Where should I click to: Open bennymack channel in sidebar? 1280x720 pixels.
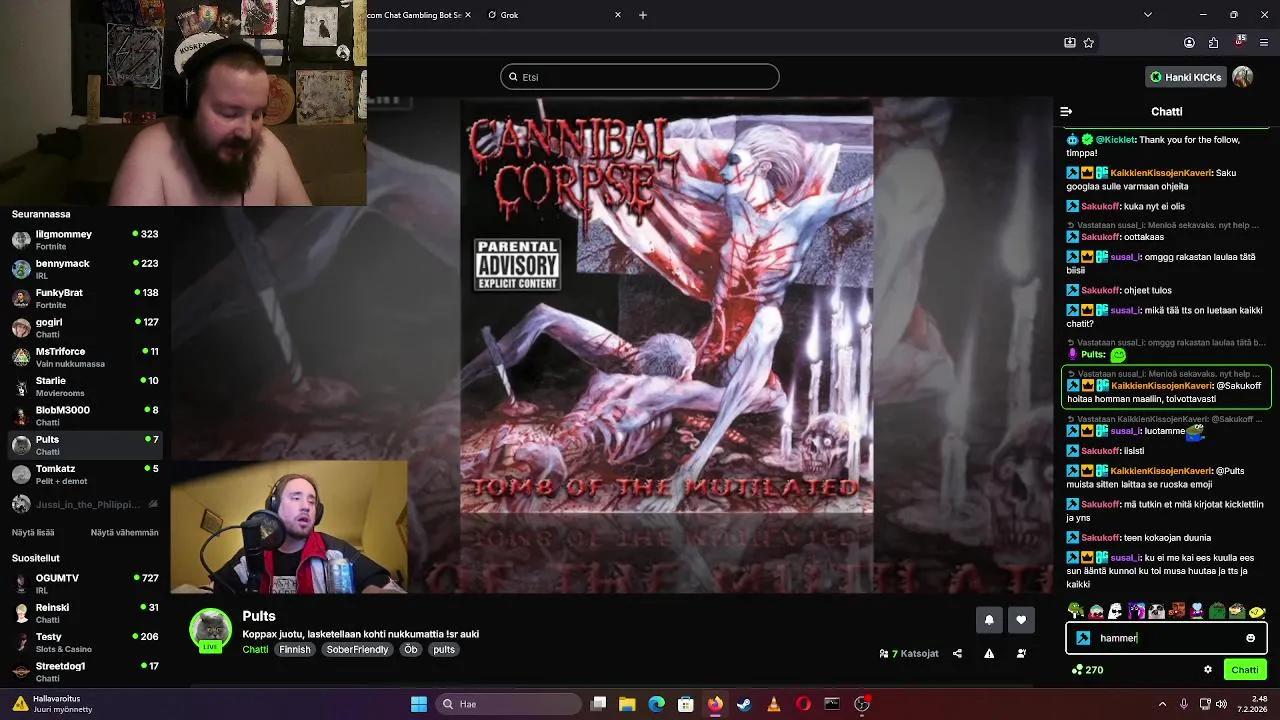click(85, 269)
